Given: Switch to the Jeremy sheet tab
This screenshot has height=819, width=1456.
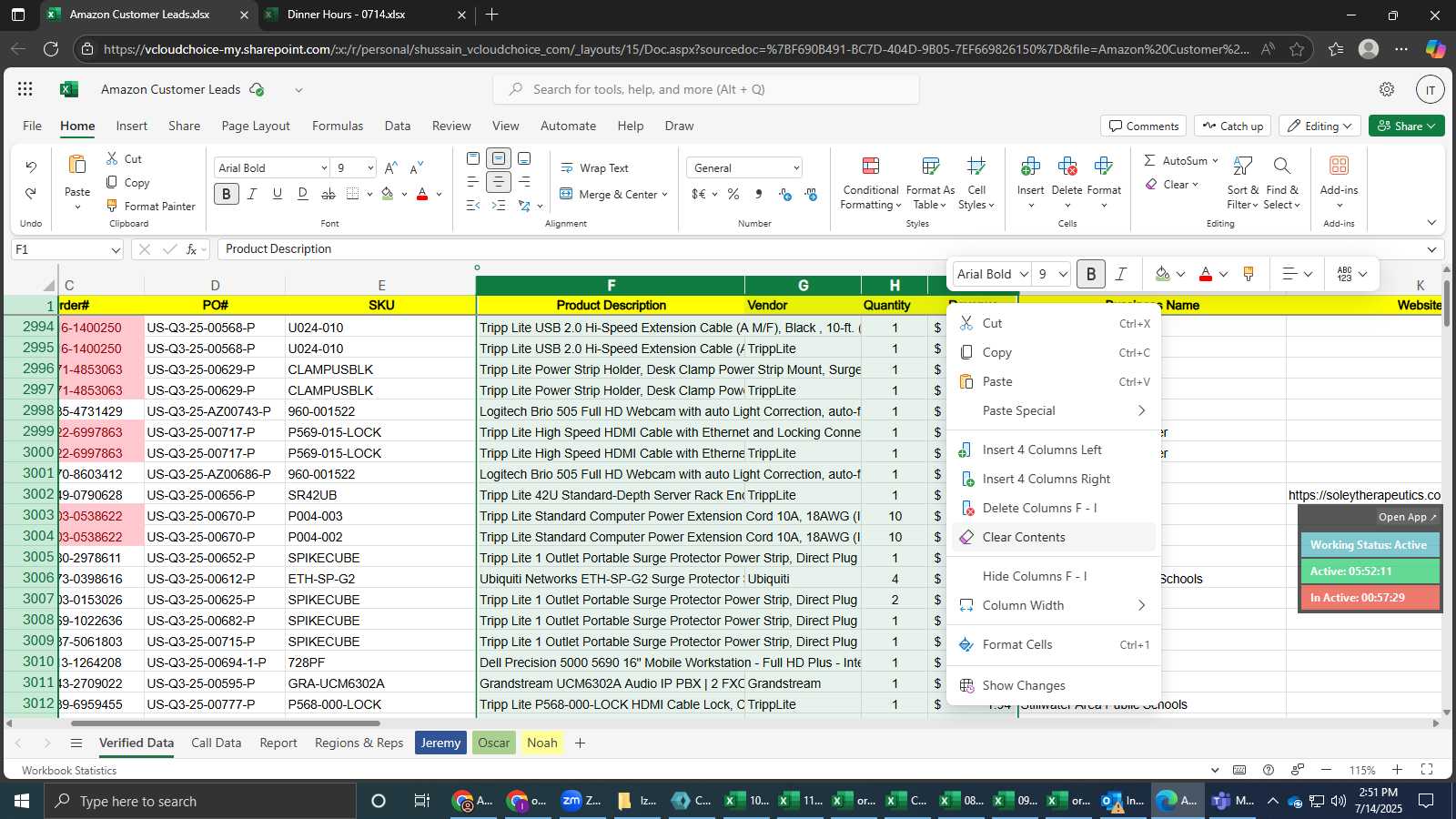Looking at the screenshot, I should click(x=440, y=743).
